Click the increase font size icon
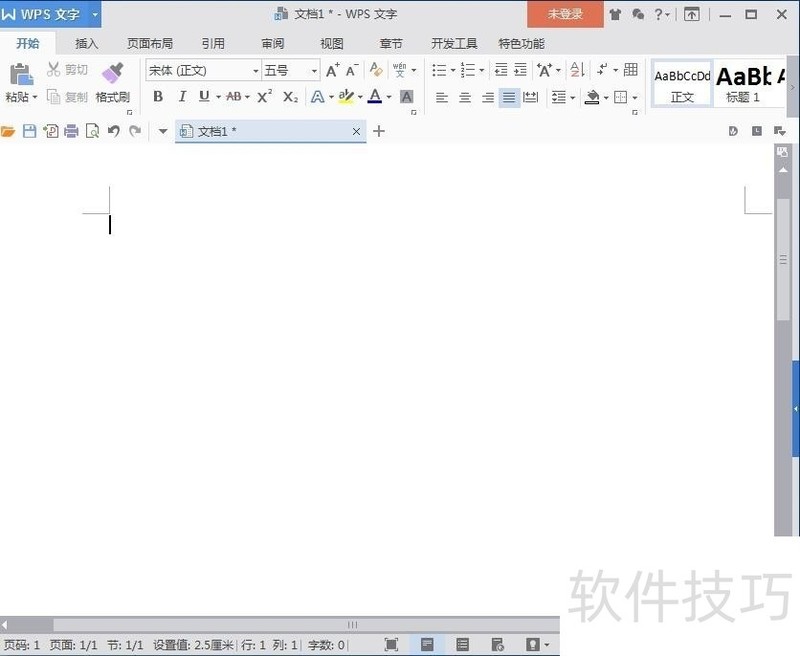Viewport: 800px width, 656px height. click(332, 70)
